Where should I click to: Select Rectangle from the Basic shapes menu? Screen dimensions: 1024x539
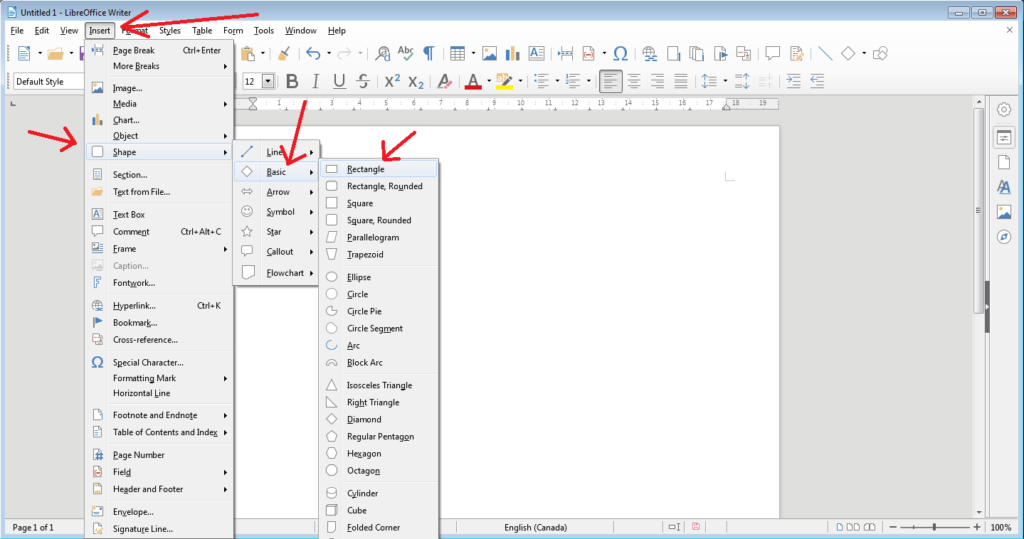(x=365, y=169)
